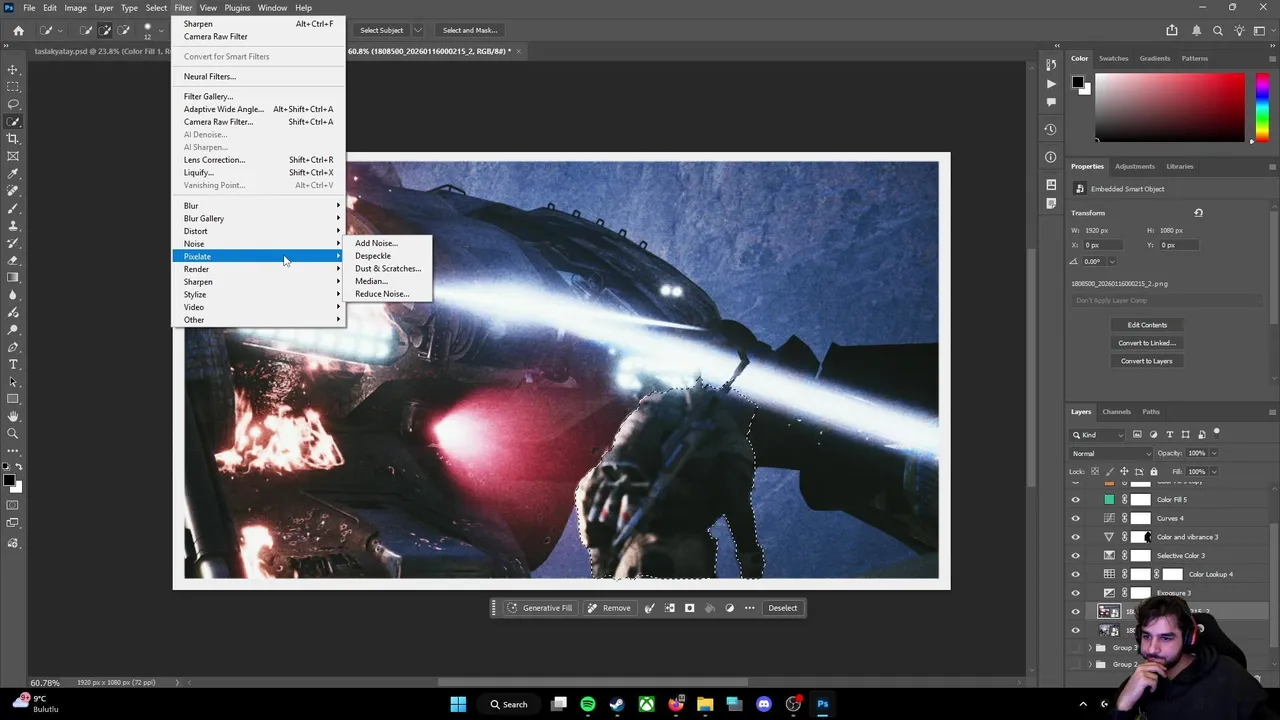The height and width of the screenshot is (720, 1280).
Task: Select the Crop tool
Action: pos(13,139)
